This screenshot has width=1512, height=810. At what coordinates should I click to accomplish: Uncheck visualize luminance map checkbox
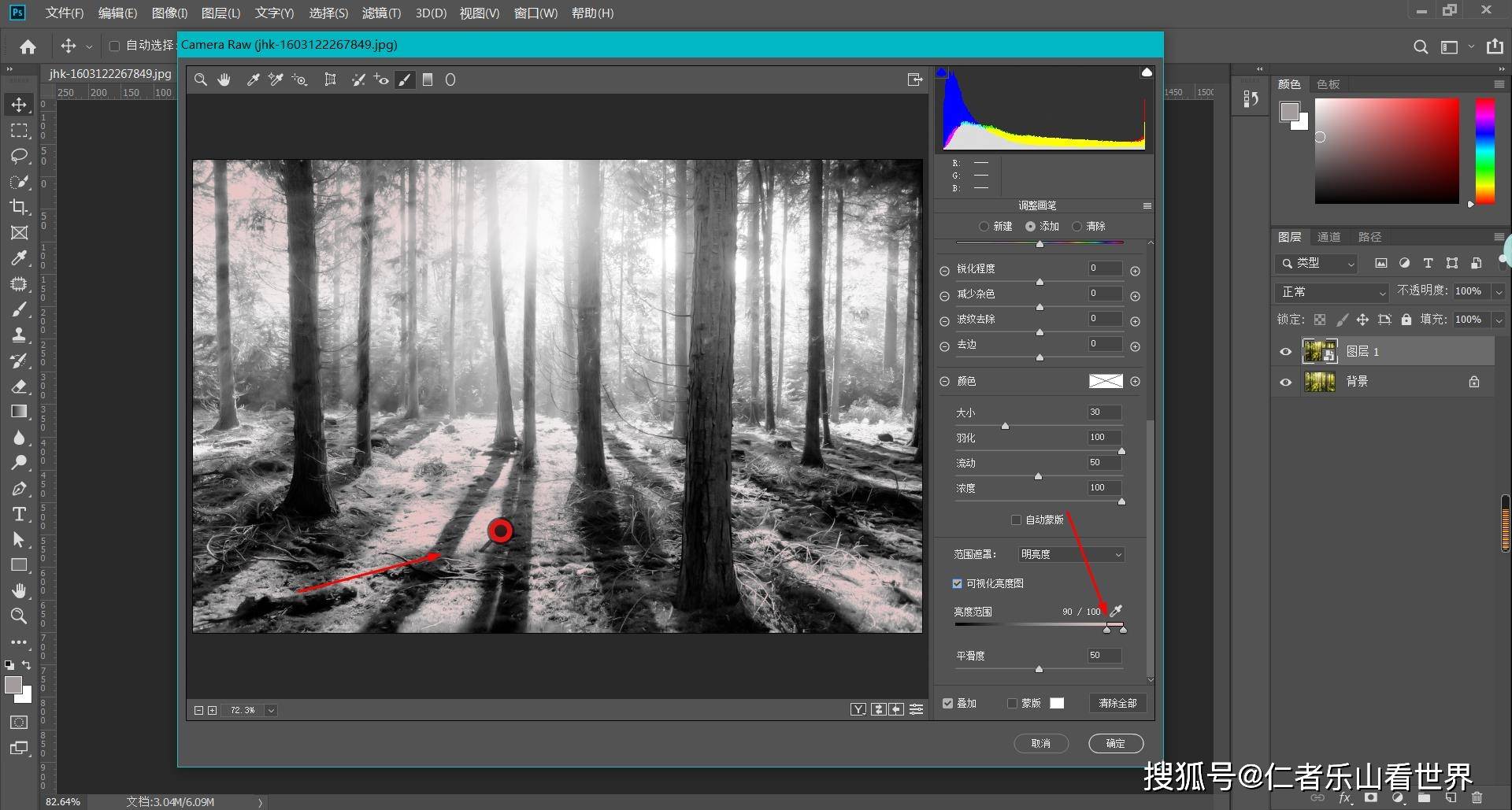point(957,583)
